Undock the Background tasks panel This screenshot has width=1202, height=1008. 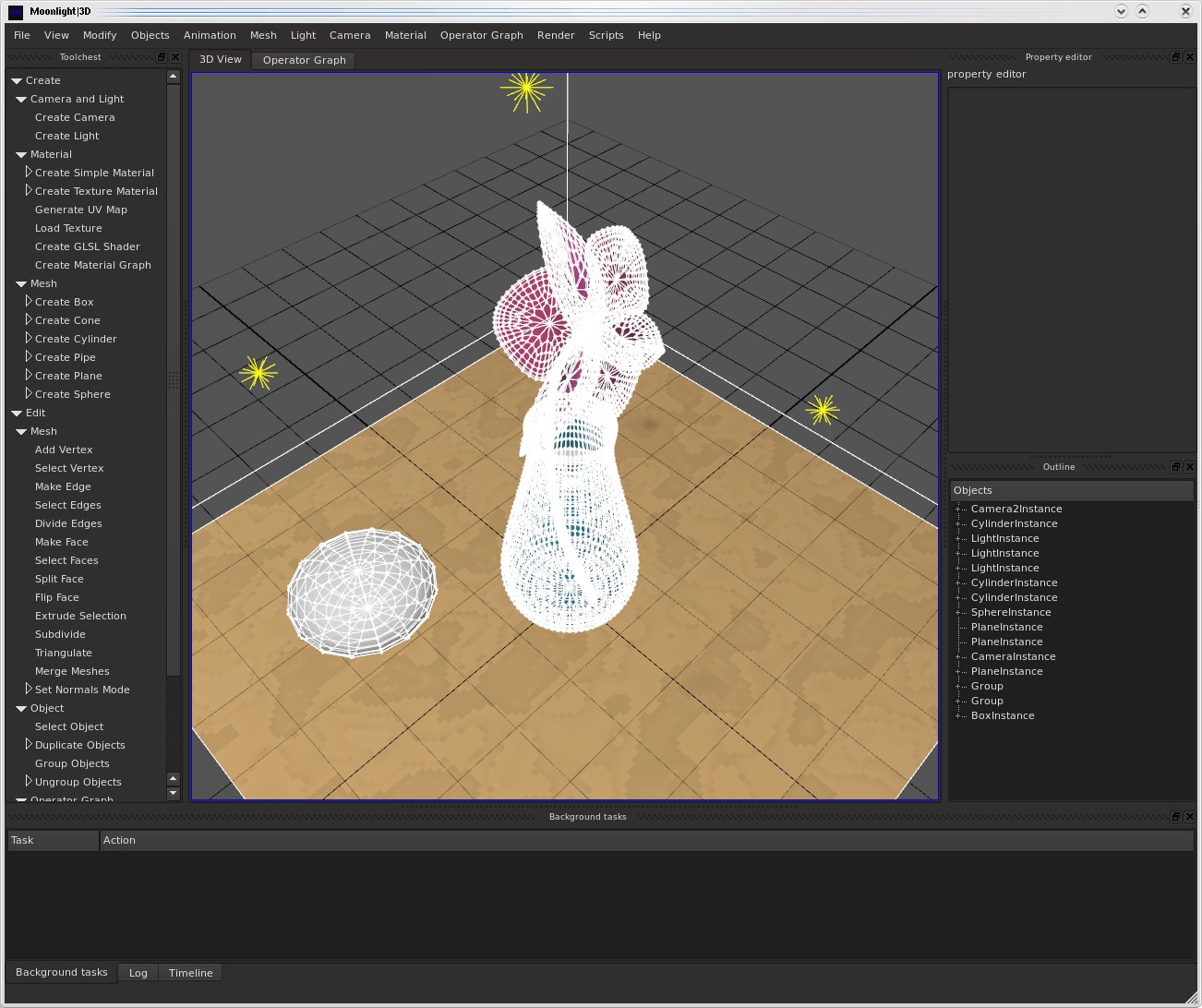(1175, 817)
